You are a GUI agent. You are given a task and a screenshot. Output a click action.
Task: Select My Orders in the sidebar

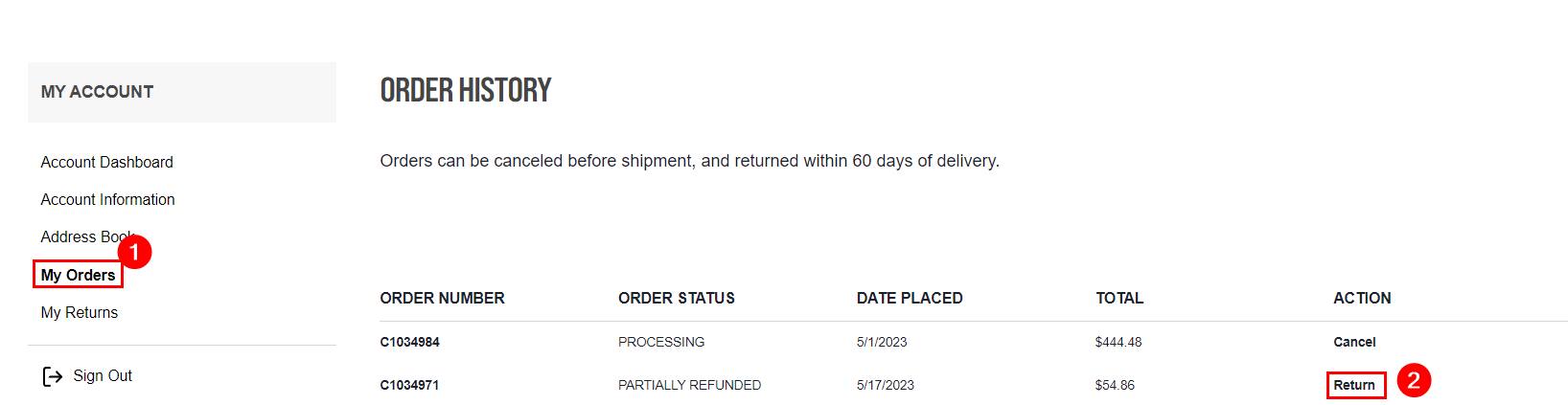pyautogui.click(x=78, y=276)
